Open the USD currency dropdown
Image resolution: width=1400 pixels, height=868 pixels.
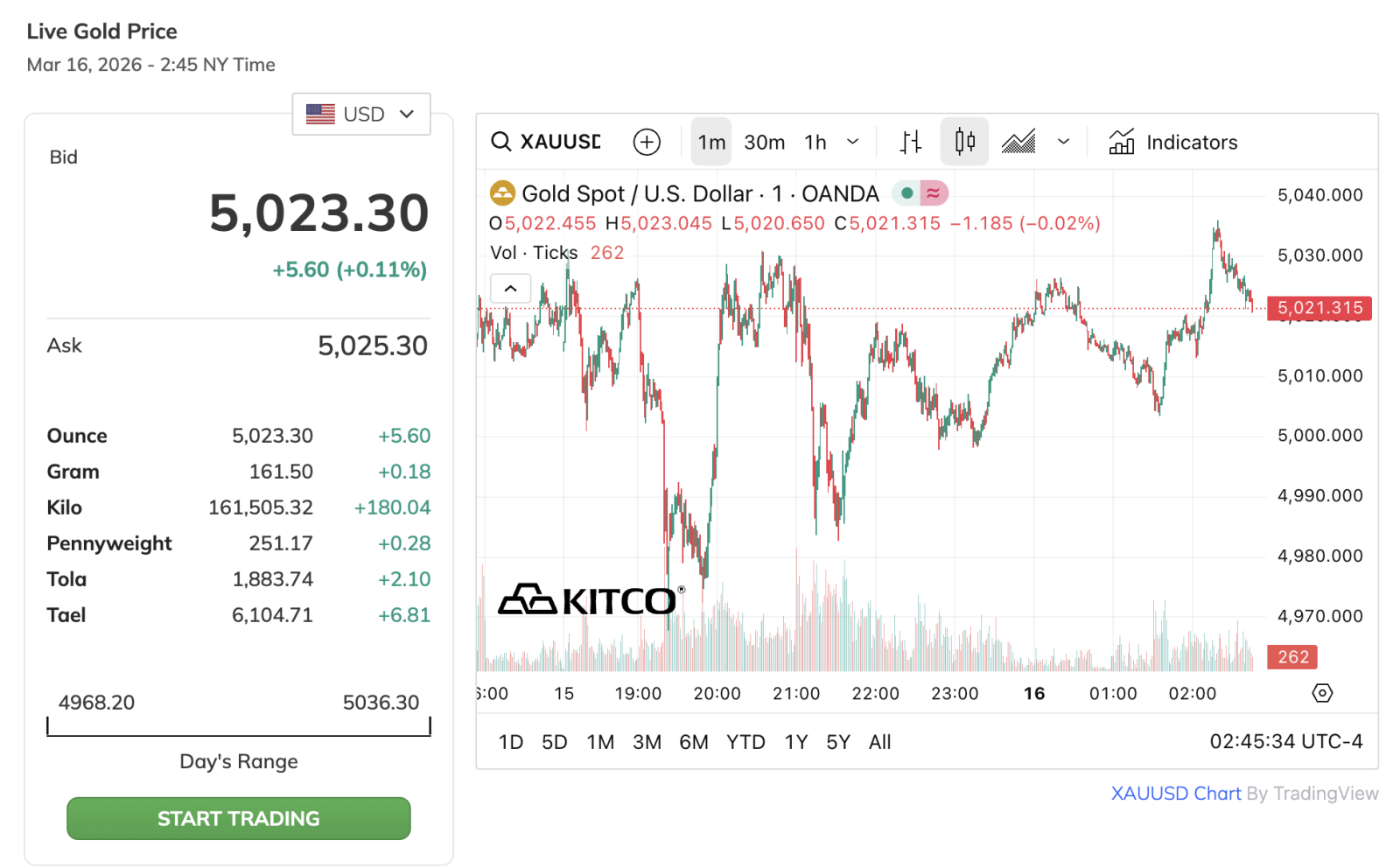tap(360, 115)
